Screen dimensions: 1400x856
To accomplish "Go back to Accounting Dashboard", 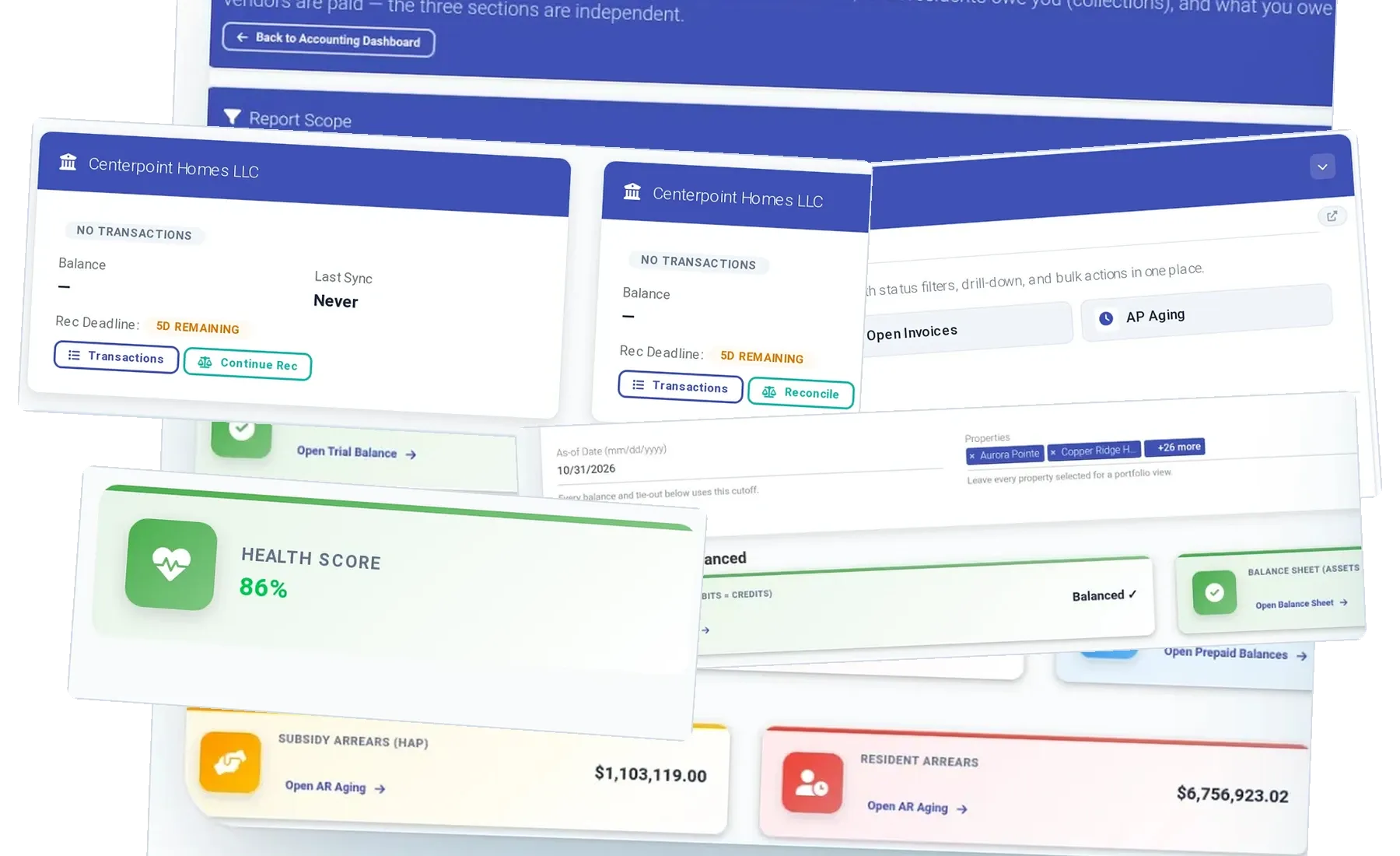I will 328,39.
